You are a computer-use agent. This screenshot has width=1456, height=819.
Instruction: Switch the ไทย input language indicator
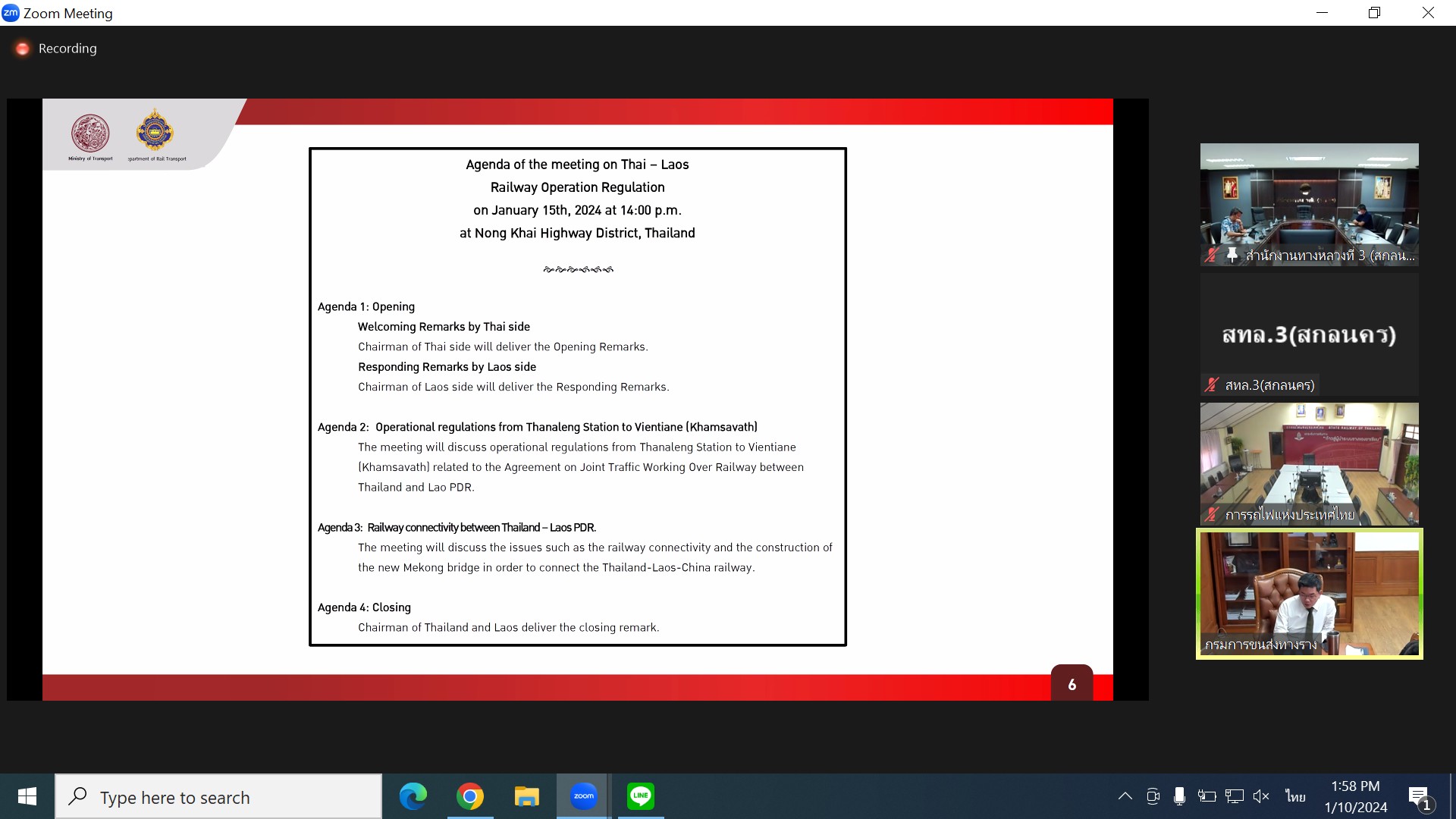tap(1295, 796)
